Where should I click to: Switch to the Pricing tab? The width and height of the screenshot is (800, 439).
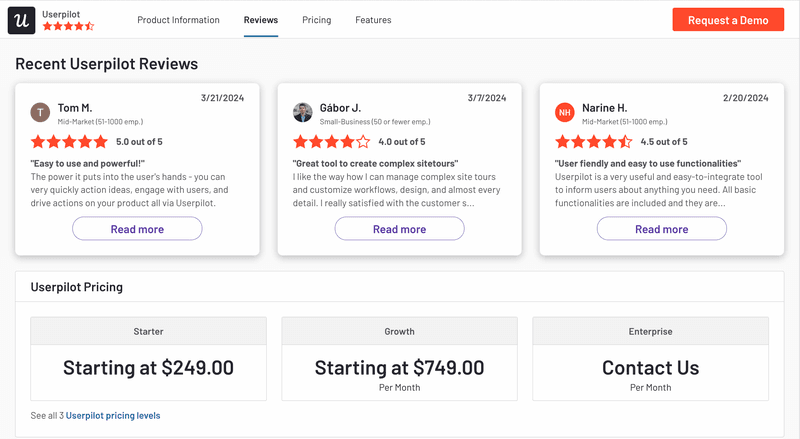pyautogui.click(x=316, y=20)
